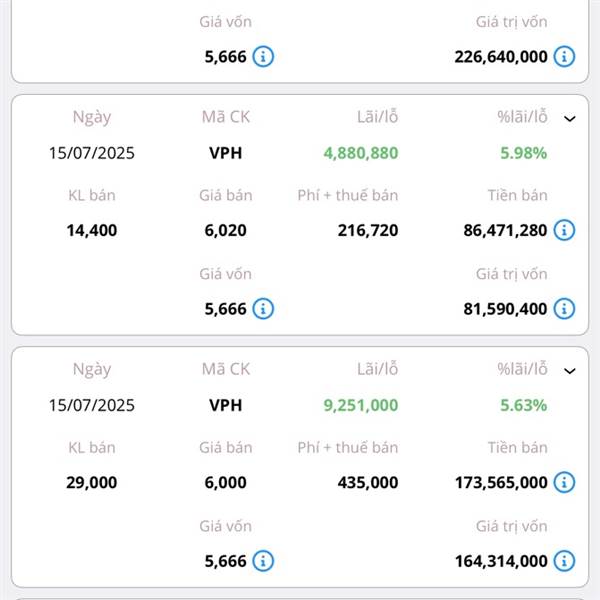This screenshot has width=600, height=600.
Task: Tap the 9,251,000 profit amount
Action: (x=360, y=405)
